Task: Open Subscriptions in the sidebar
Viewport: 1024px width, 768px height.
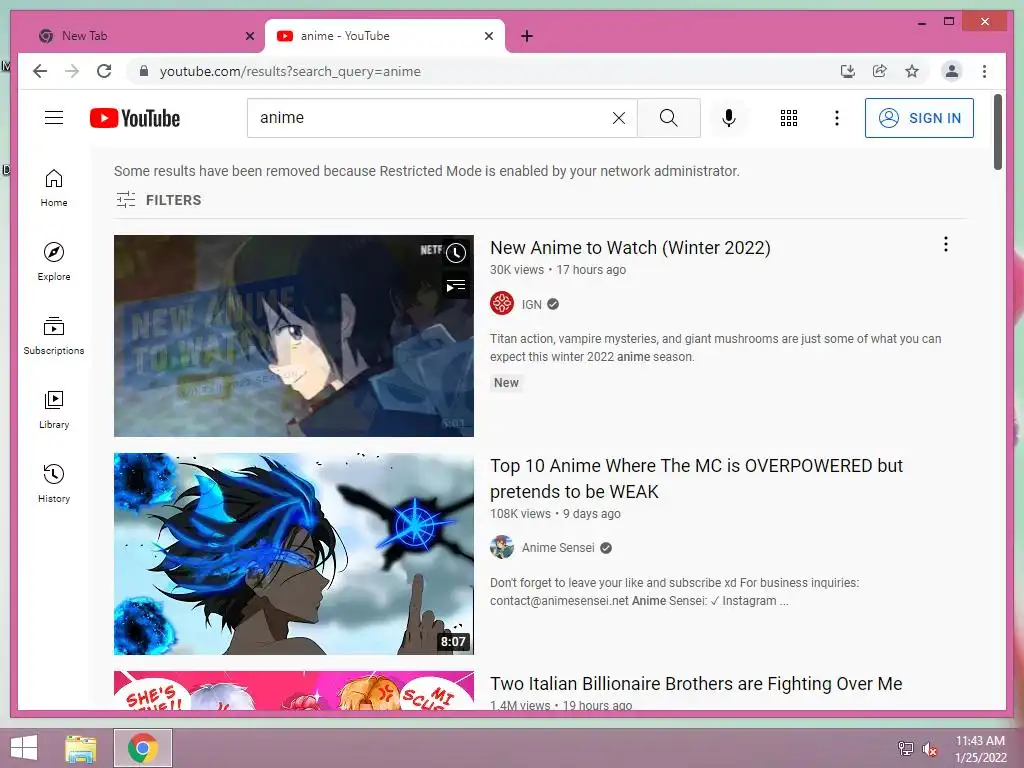Action: 54,336
